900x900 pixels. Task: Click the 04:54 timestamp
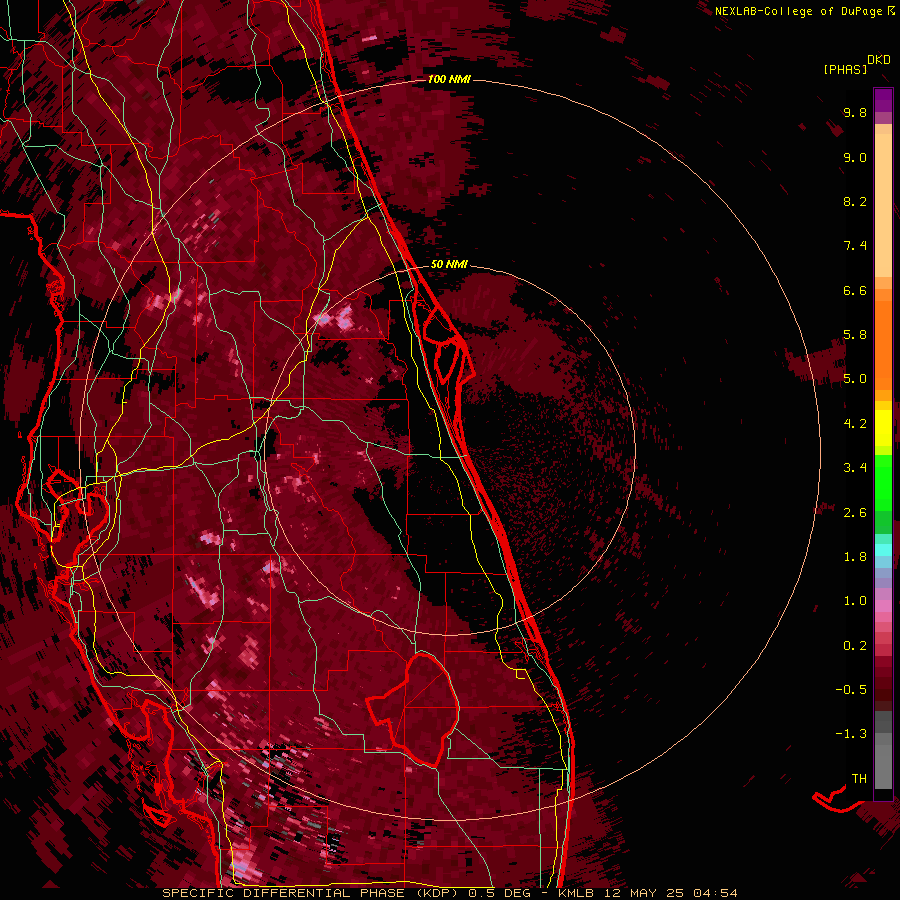click(x=715, y=893)
